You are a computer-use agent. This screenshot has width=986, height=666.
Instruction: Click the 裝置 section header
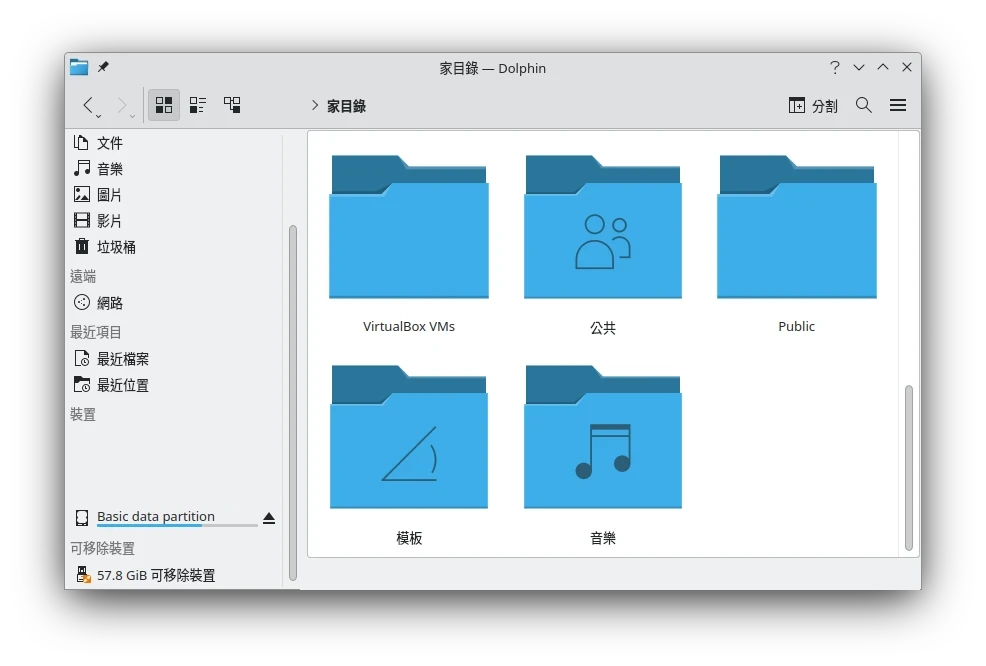click(82, 414)
